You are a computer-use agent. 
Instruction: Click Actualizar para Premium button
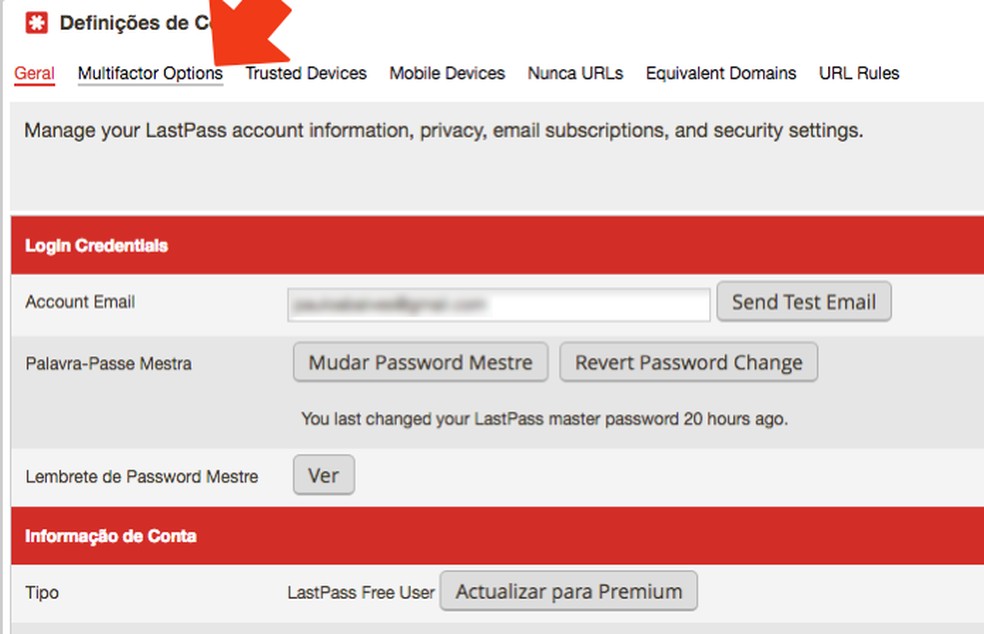coord(568,591)
